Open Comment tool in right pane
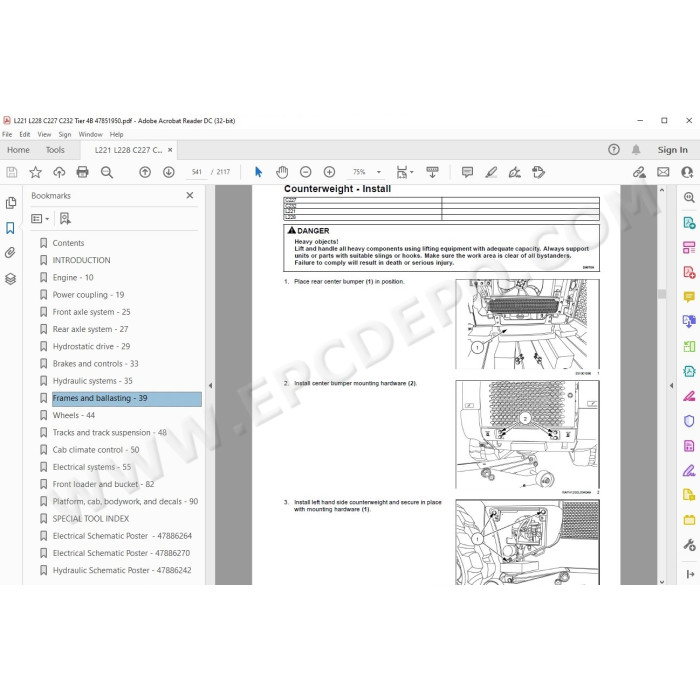This screenshot has width=700, height=700. (x=689, y=297)
